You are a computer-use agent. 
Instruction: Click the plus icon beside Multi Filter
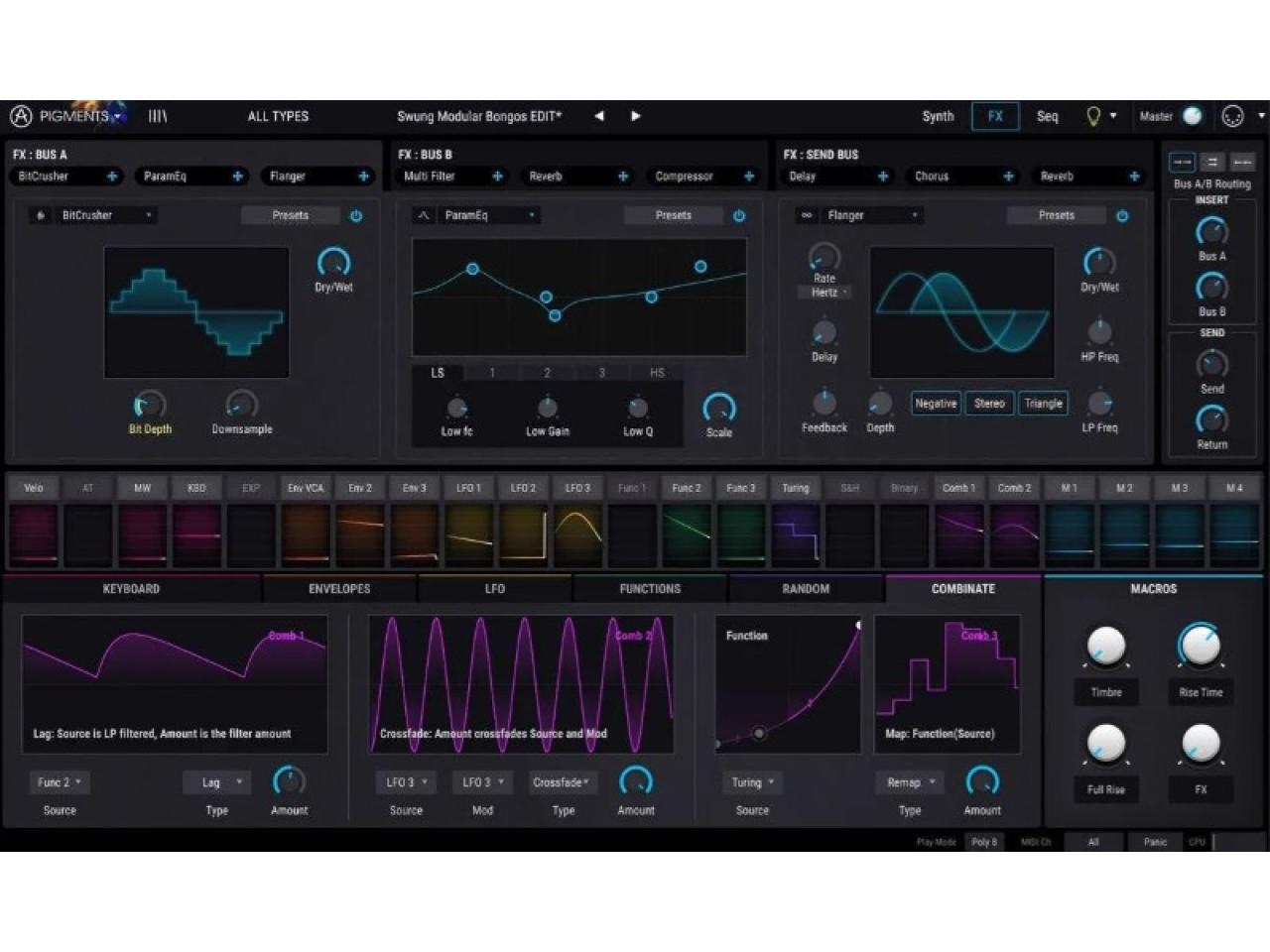497,177
